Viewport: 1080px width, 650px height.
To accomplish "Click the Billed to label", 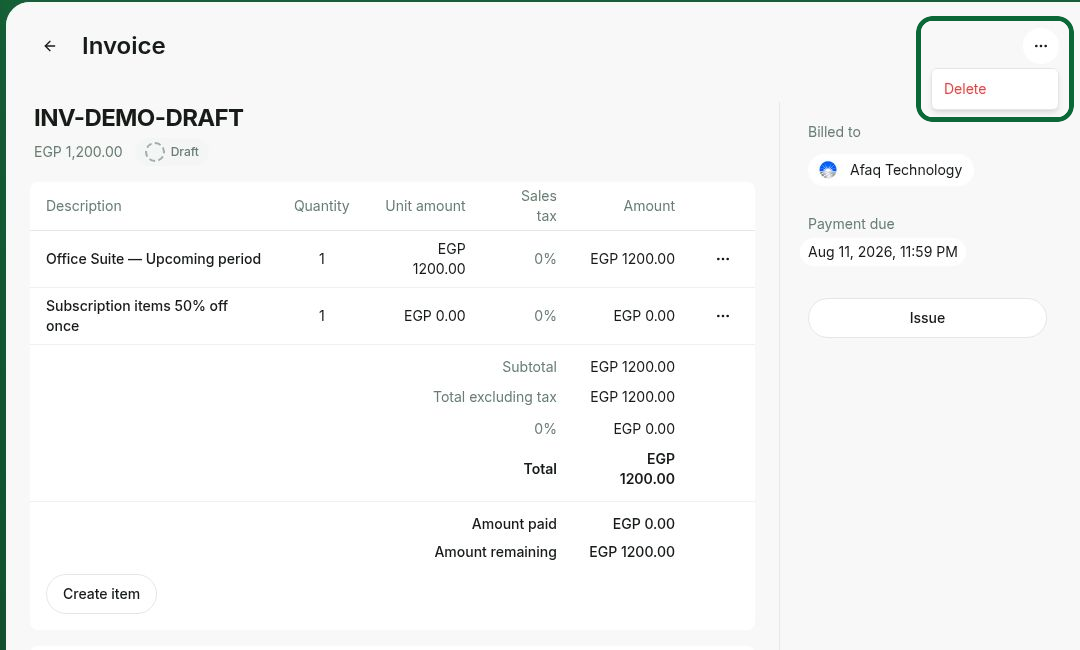I will pyautogui.click(x=834, y=132).
